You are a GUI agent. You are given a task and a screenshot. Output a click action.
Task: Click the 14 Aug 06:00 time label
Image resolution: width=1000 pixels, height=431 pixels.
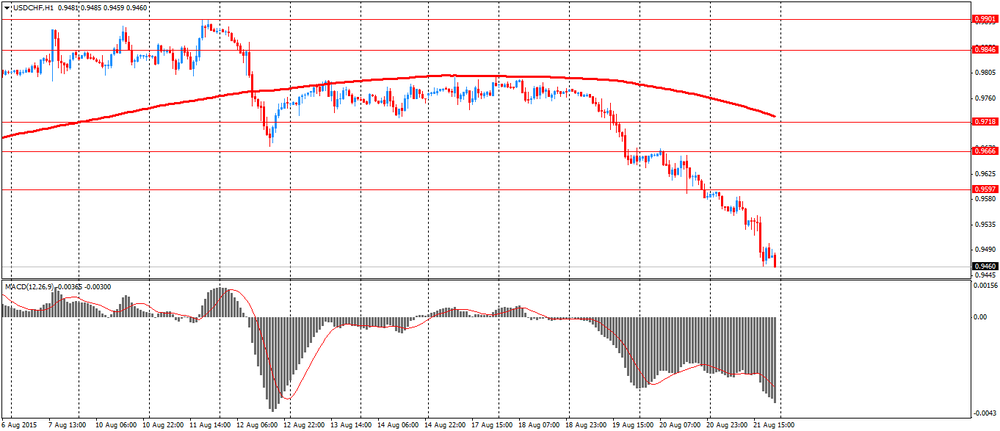[397, 424]
